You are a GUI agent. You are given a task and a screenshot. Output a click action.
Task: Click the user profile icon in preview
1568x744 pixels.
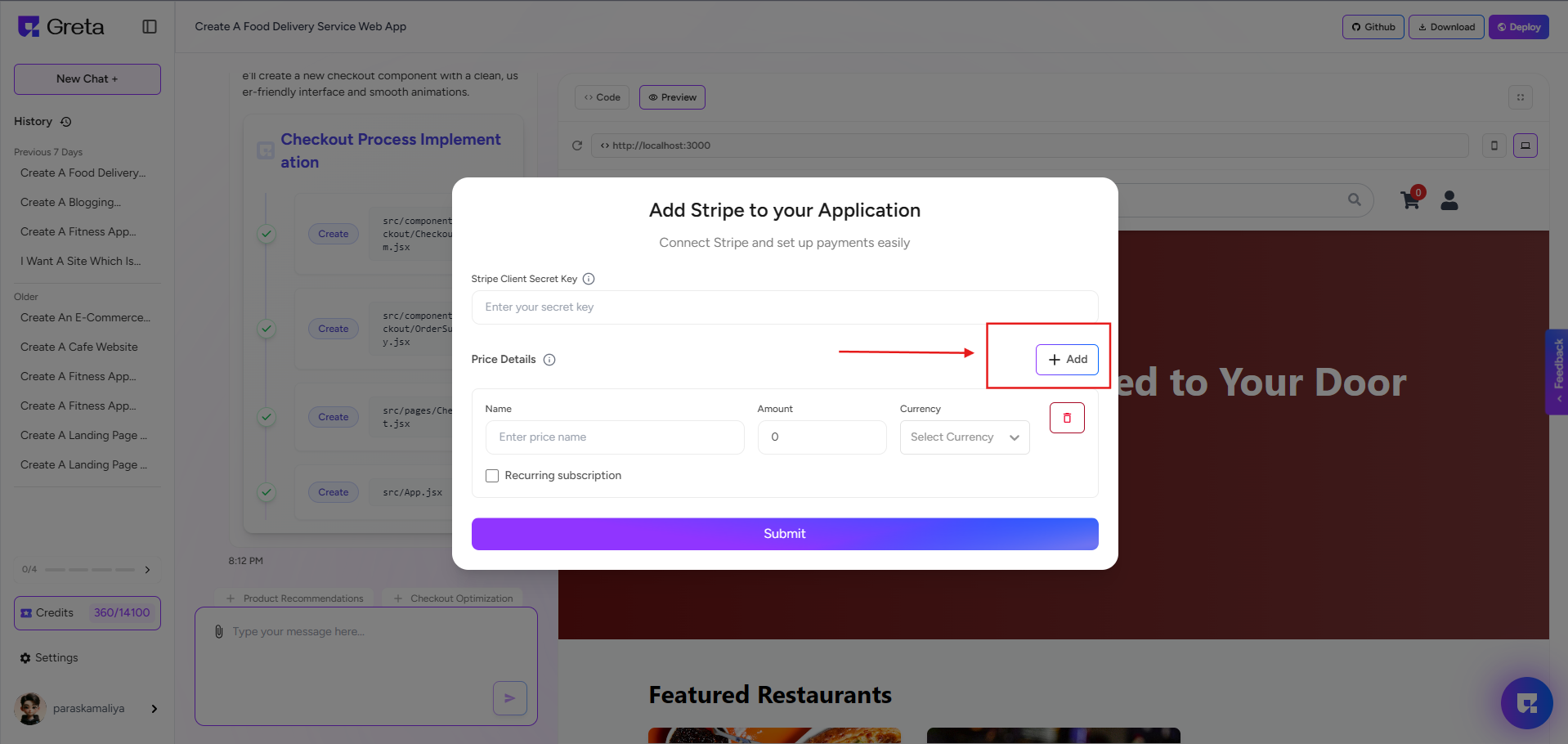click(x=1449, y=200)
